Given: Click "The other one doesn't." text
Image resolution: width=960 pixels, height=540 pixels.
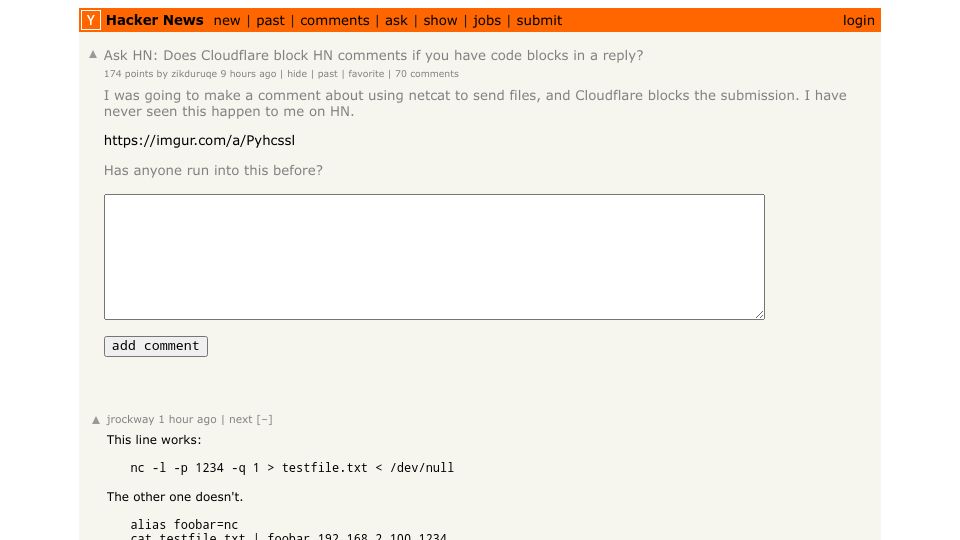Looking at the screenshot, I should pyautogui.click(x=174, y=497).
